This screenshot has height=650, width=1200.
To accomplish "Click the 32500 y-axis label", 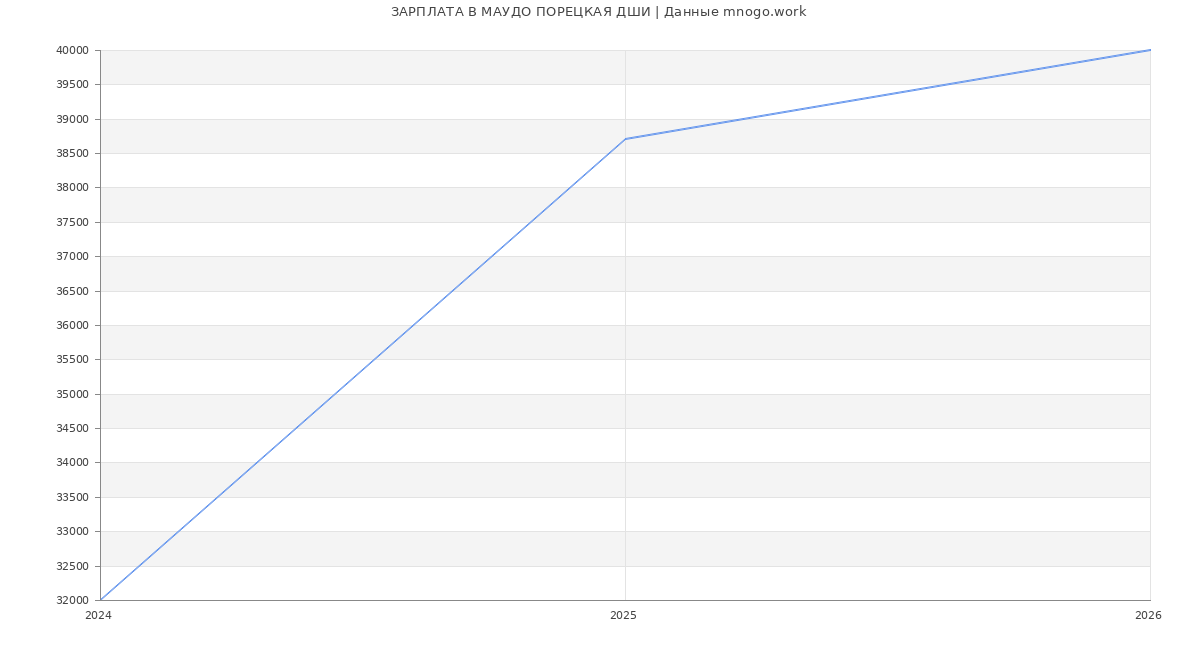I will click(x=73, y=567).
